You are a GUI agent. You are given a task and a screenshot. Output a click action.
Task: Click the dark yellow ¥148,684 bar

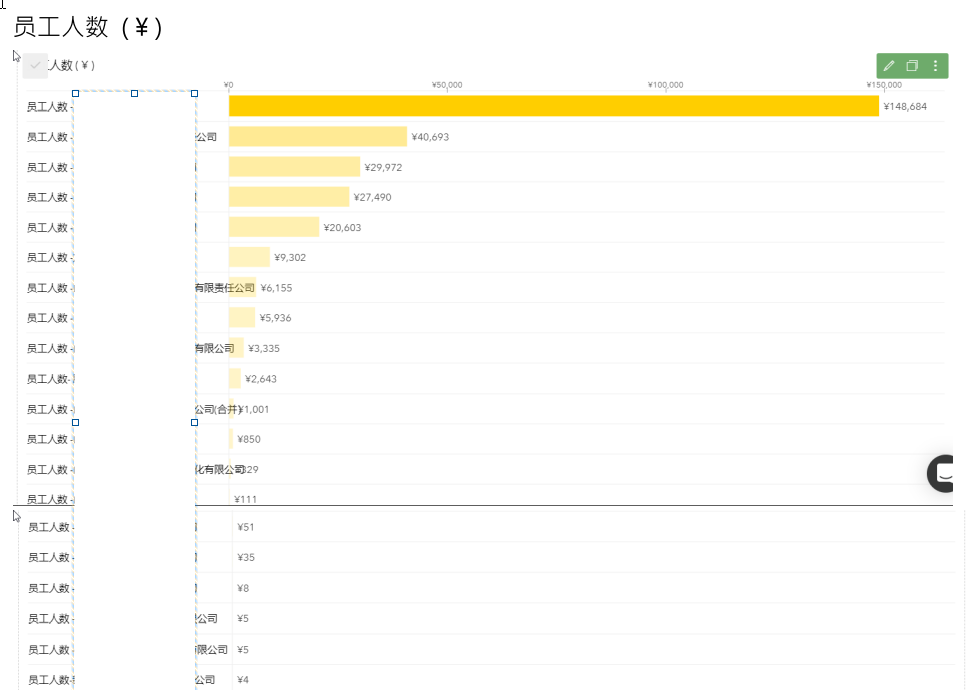[x=553, y=106]
